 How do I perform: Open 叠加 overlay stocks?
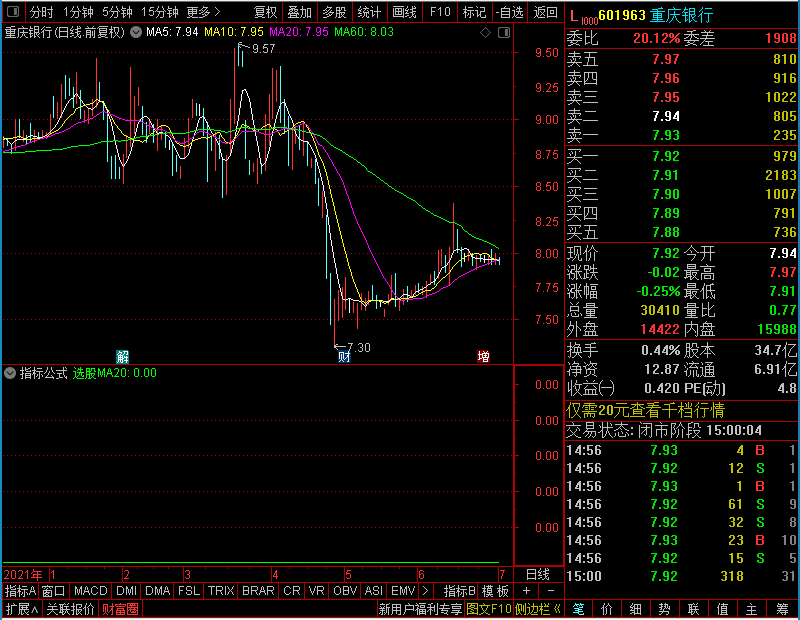(299, 12)
